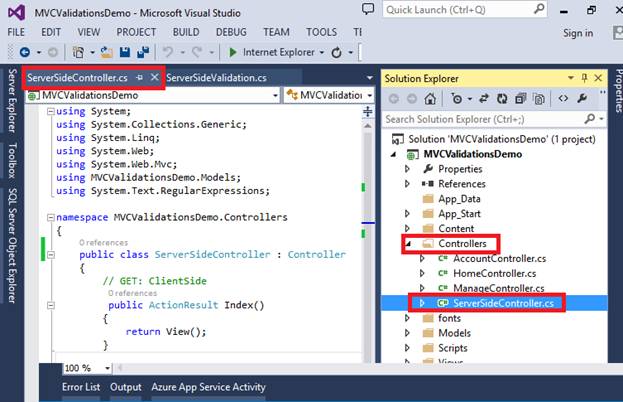Screen dimensions: 623x402
Task: Click the Navigate Backward arrow button
Action: pyautogui.click(x=25, y=52)
